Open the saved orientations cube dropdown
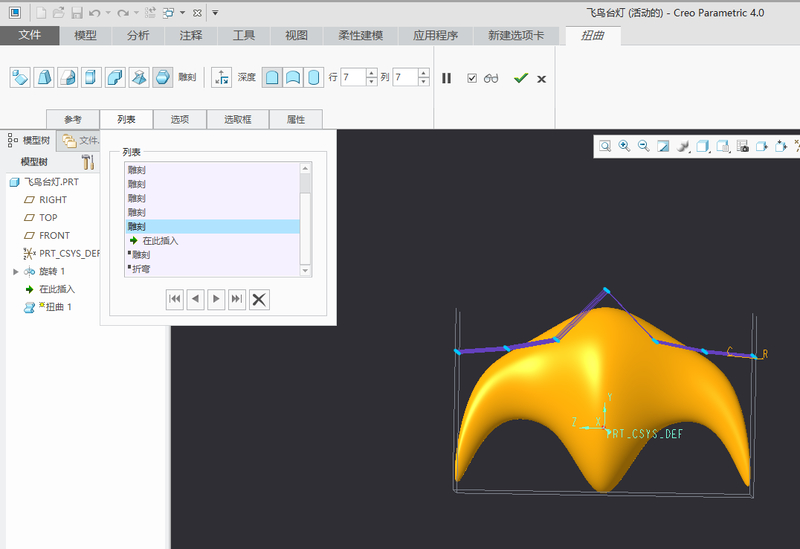Screen dimensions: 800x549 click(x=703, y=146)
